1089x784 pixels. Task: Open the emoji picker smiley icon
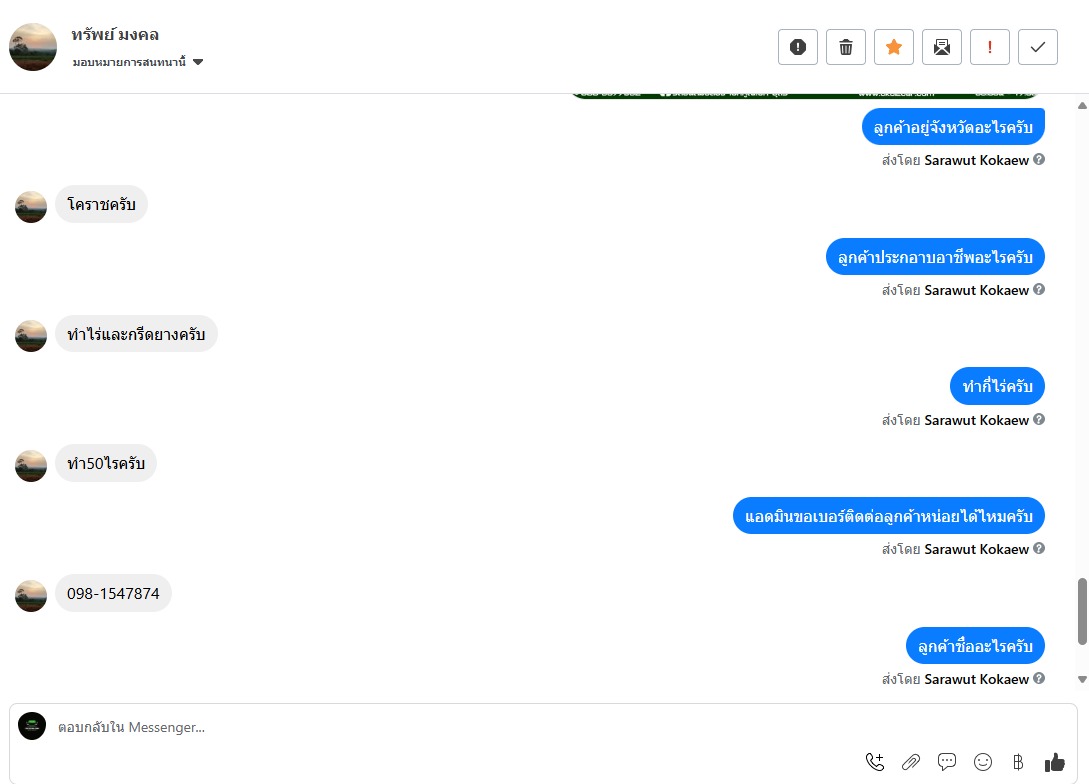tap(983, 762)
